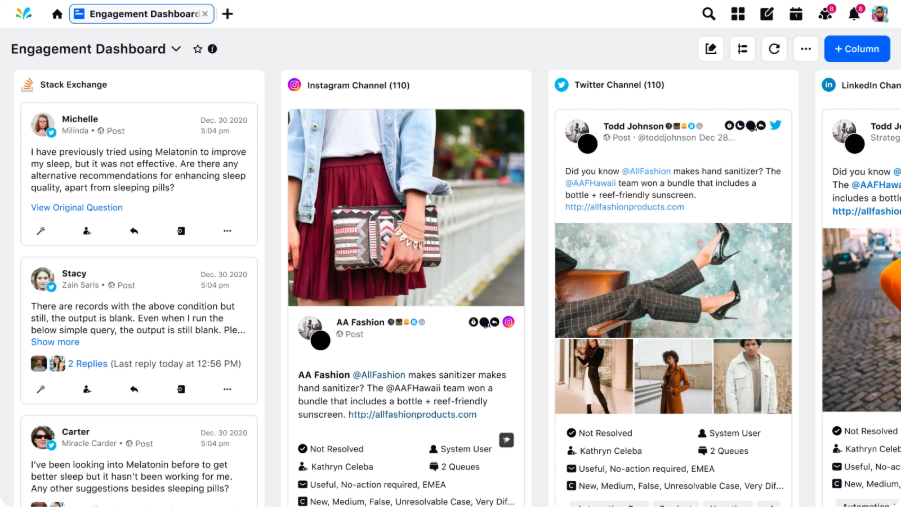Open the white jacket thumbnail in tweet
The width and height of the screenshot is (901, 507).
click(752, 377)
